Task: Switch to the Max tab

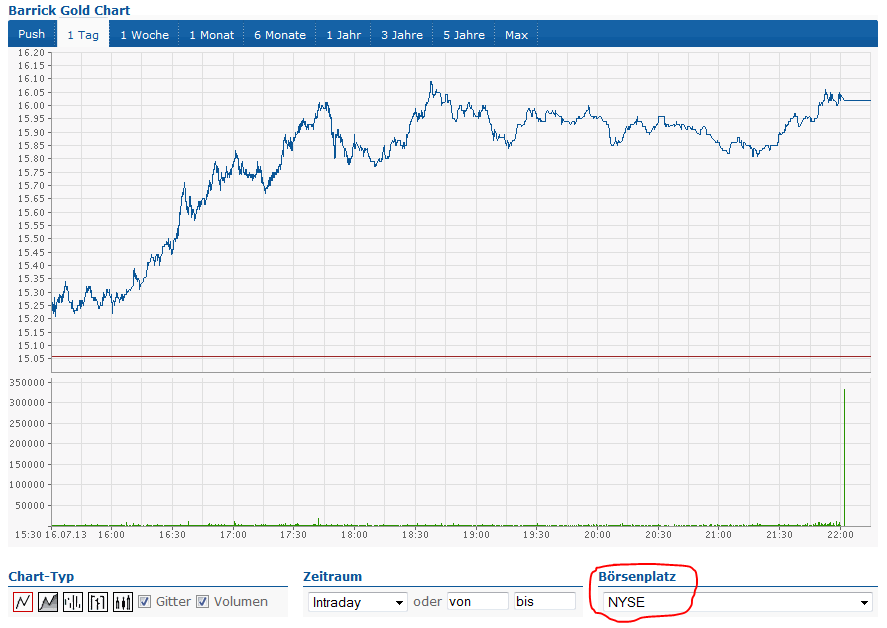Action: 516,35
